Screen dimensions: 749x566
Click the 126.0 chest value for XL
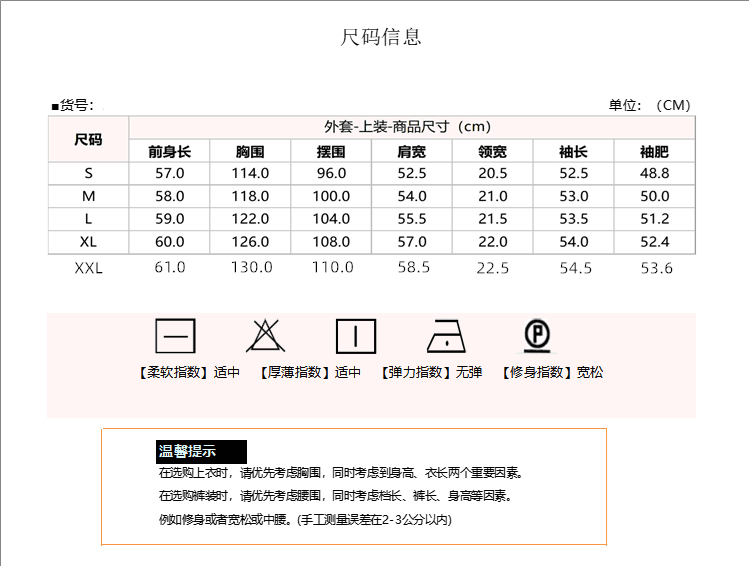pos(250,242)
